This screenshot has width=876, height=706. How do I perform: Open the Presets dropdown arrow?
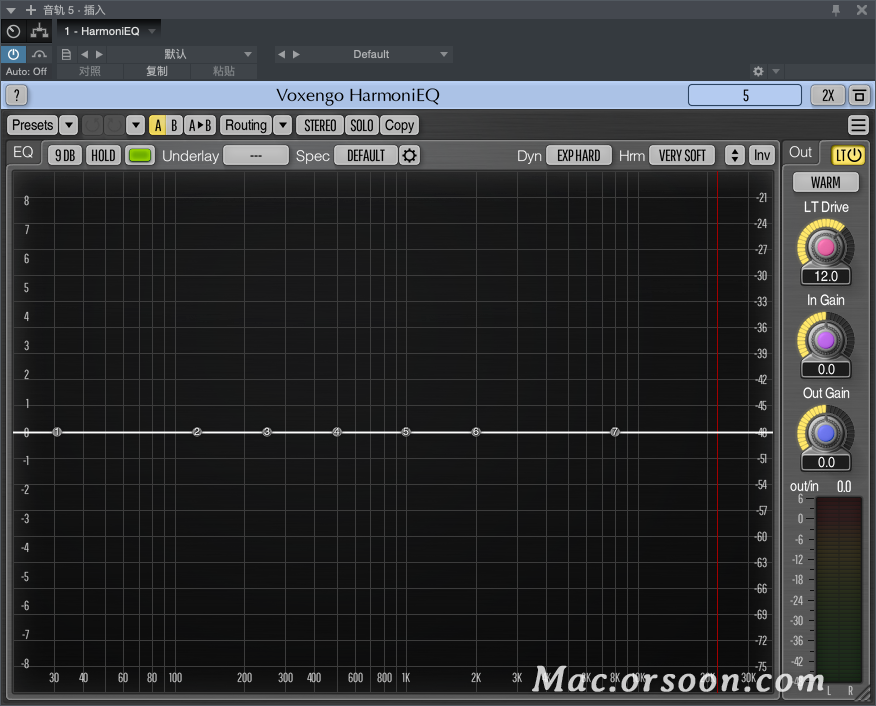click(x=67, y=125)
